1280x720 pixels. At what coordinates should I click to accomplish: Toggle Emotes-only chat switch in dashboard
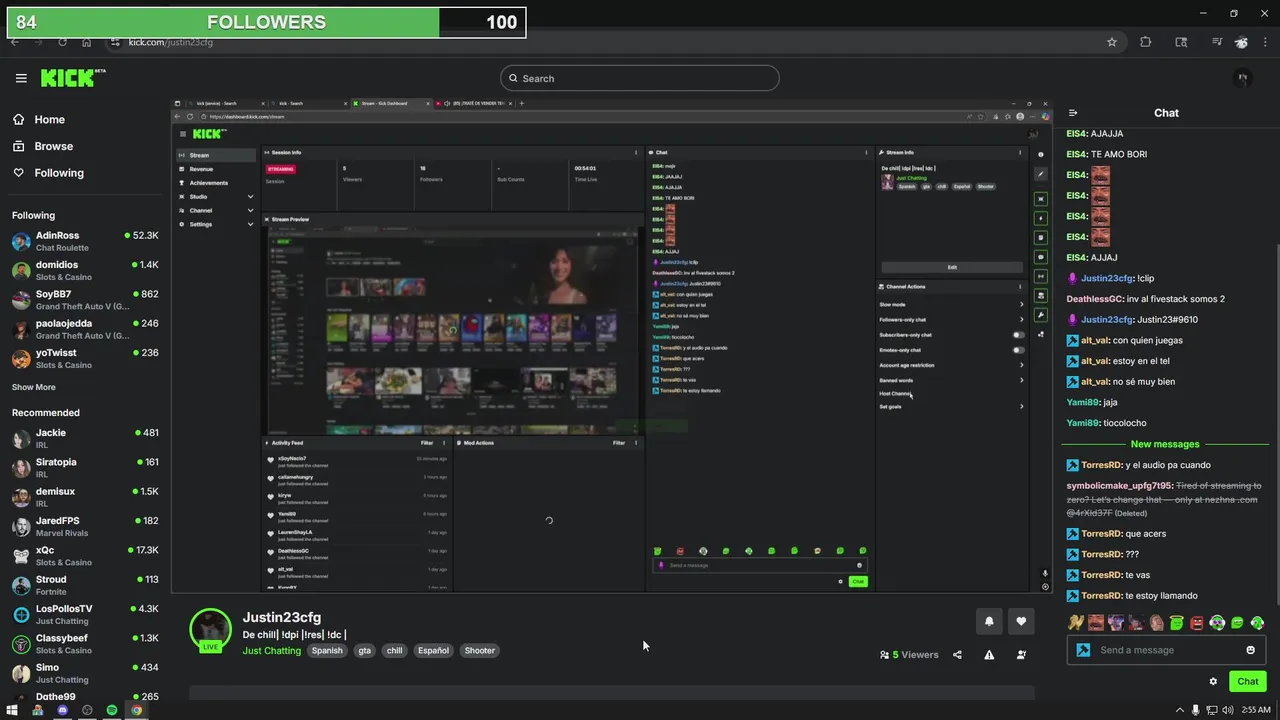tap(1018, 350)
